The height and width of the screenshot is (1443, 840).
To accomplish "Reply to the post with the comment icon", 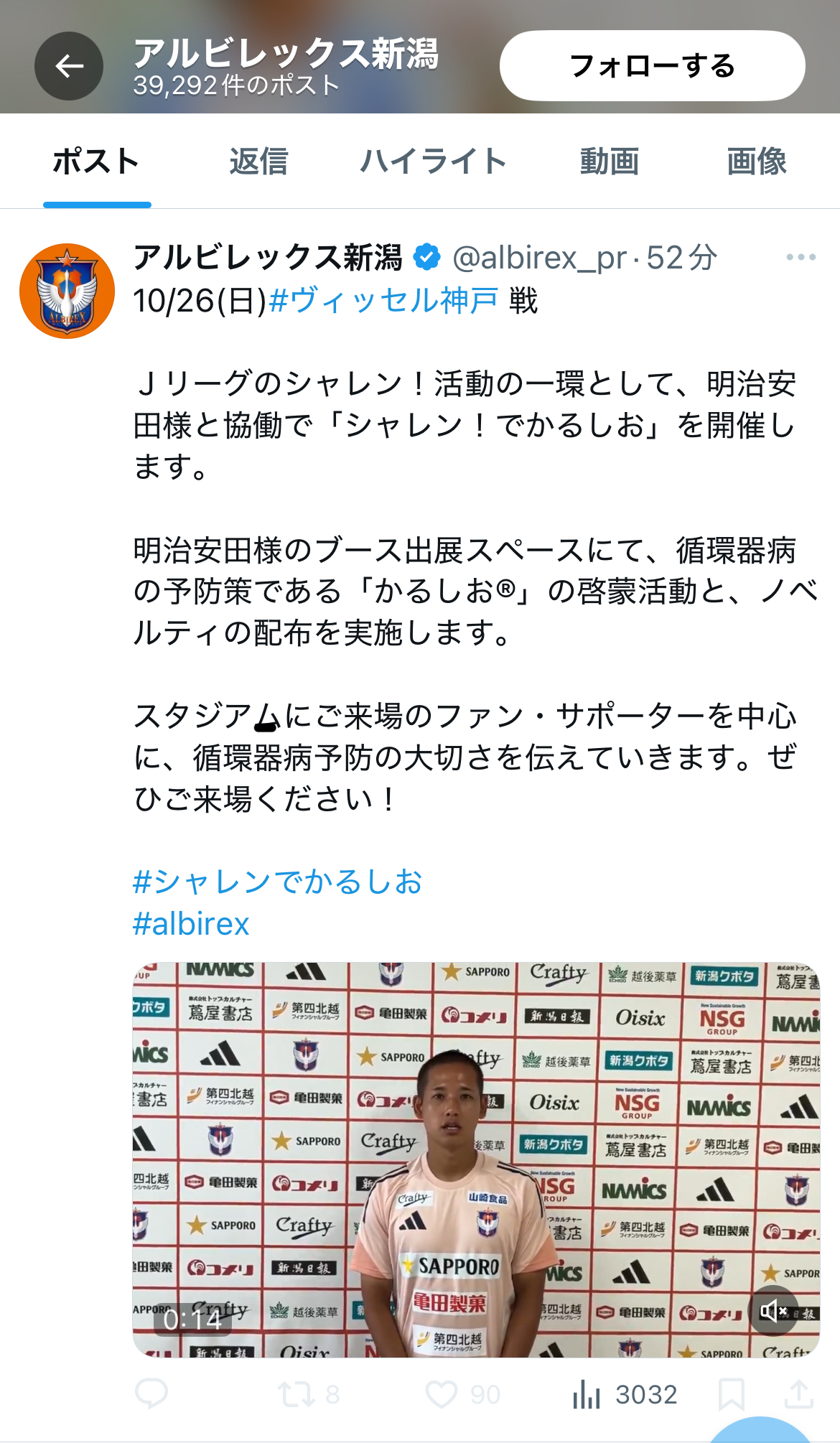I will pyautogui.click(x=151, y=1394).
